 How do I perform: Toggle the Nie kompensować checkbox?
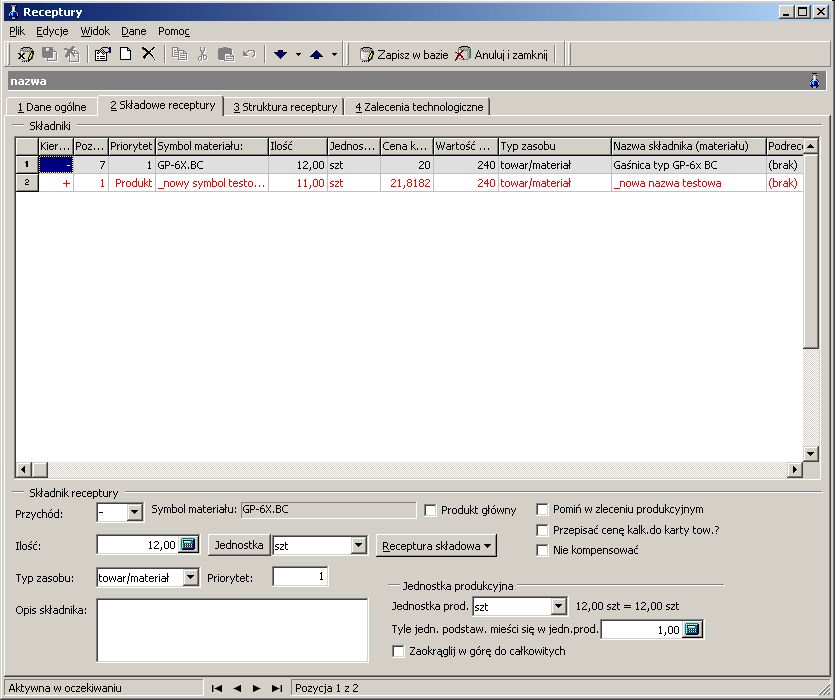click(542, 550)
